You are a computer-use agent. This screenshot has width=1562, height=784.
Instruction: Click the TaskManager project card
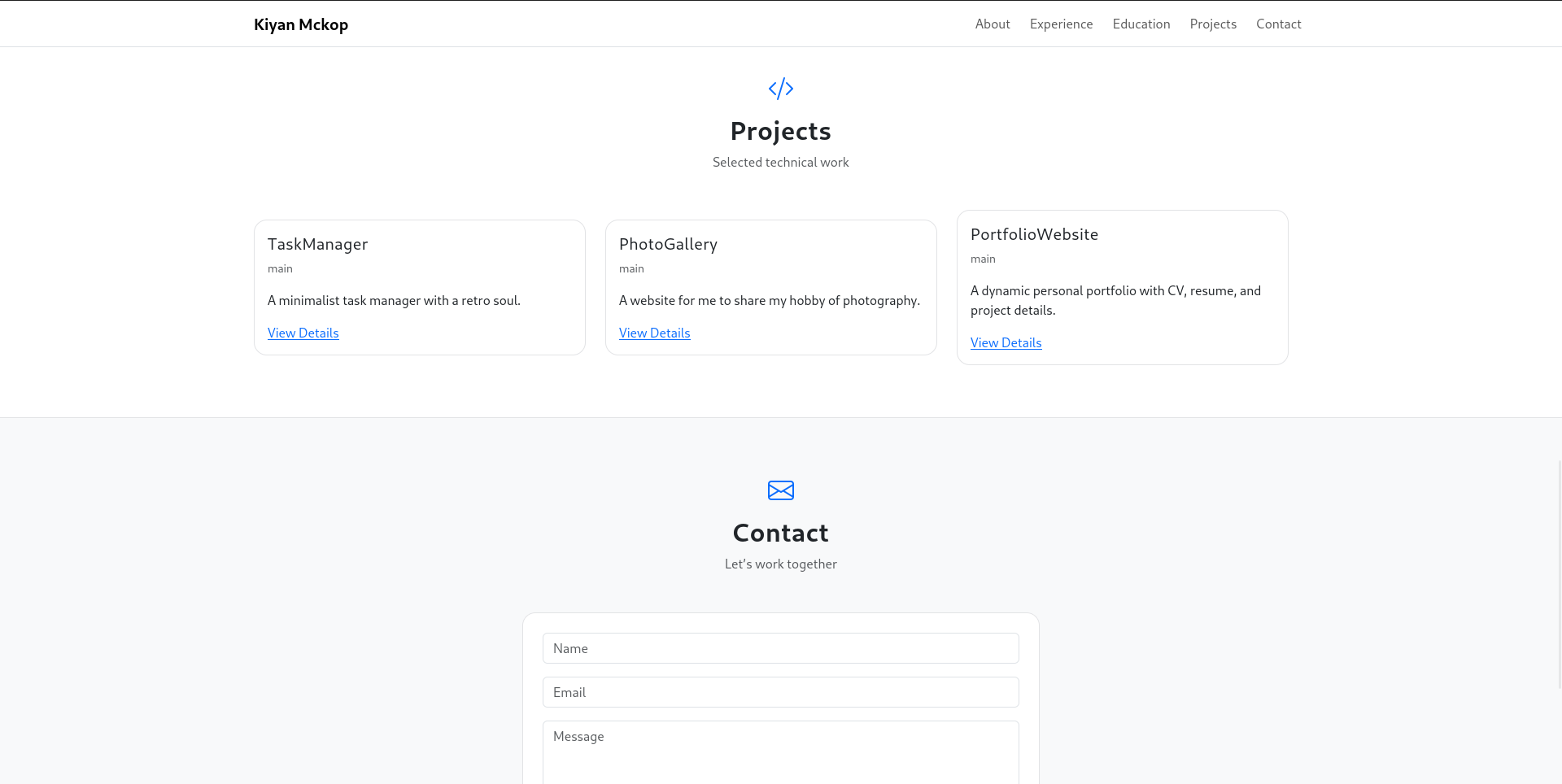click(317, 244)
